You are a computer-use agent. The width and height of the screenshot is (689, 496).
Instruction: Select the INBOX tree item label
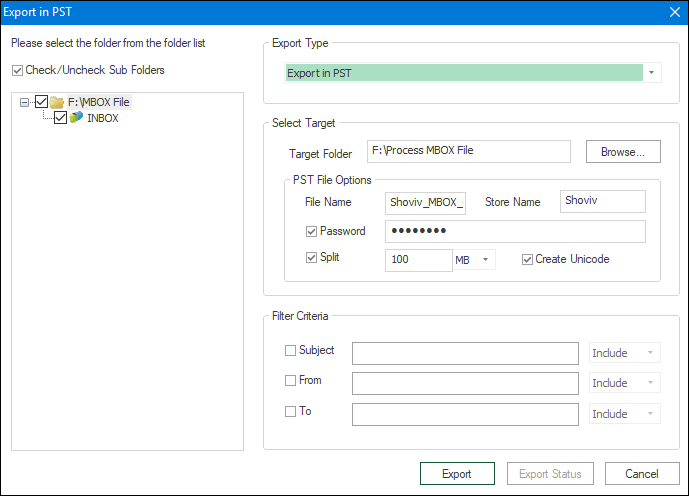(103, 118)
